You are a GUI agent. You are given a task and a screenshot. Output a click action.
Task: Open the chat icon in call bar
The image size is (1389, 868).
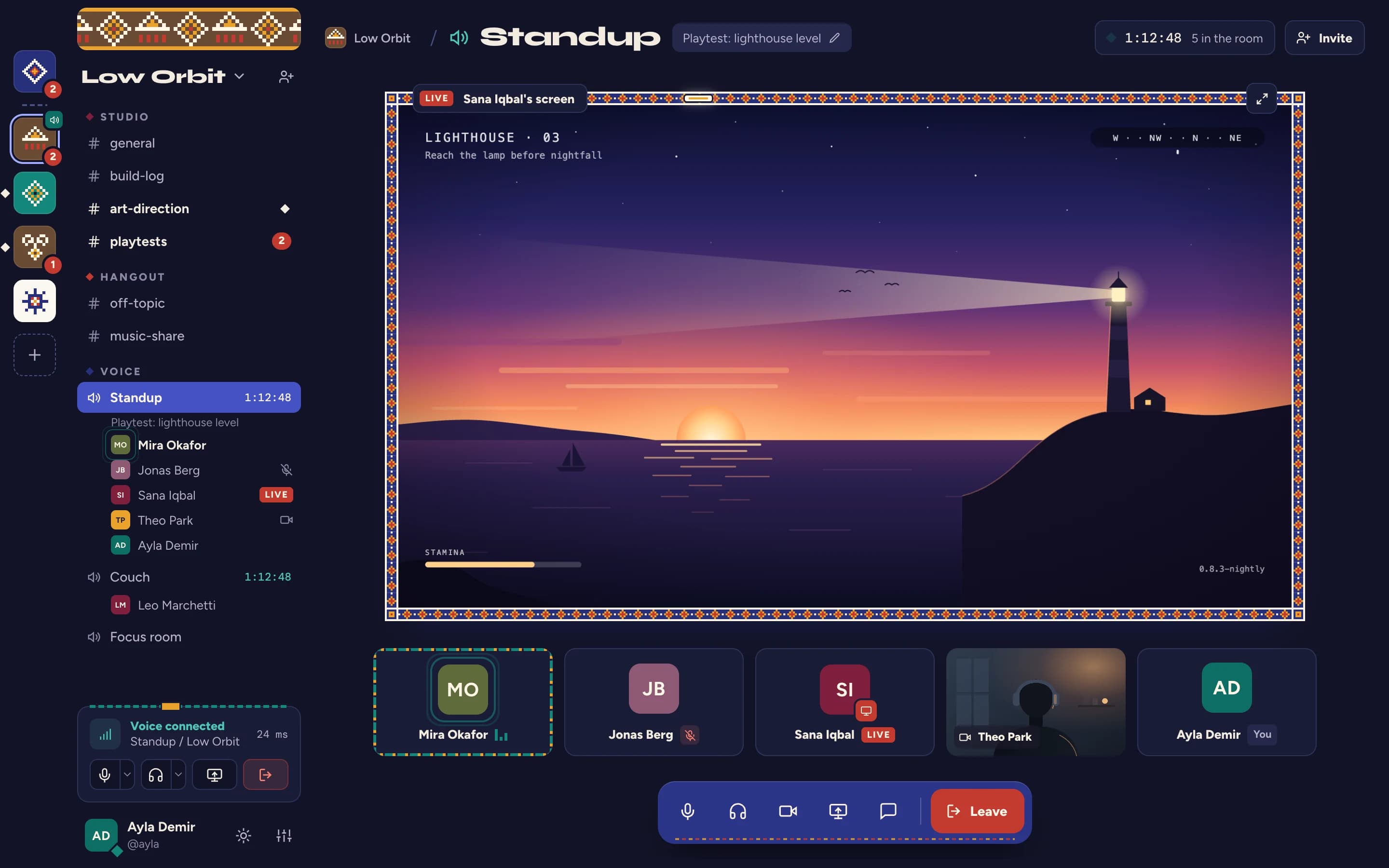click(888, 811)
